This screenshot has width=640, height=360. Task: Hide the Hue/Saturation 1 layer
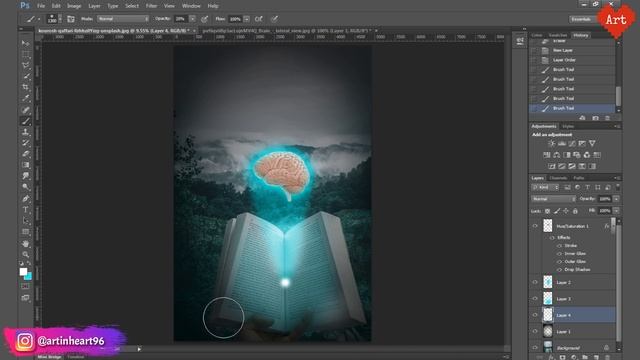tap(535, 226)
